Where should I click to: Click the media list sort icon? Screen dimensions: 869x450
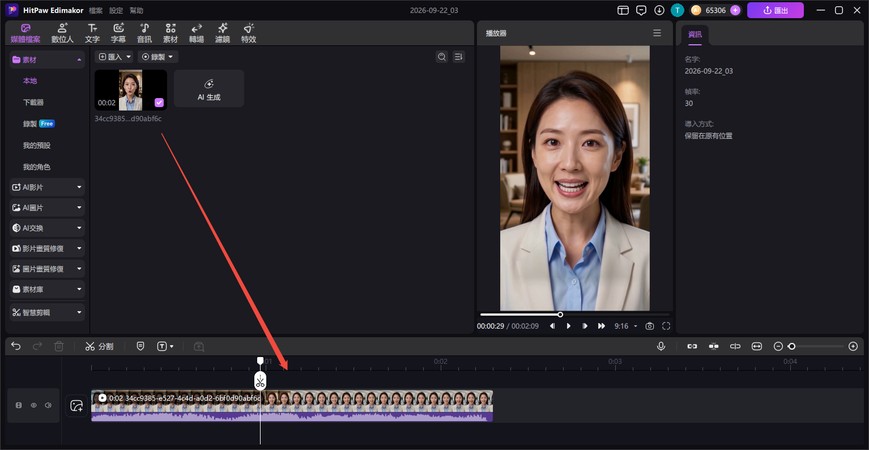tap(458, 57)
